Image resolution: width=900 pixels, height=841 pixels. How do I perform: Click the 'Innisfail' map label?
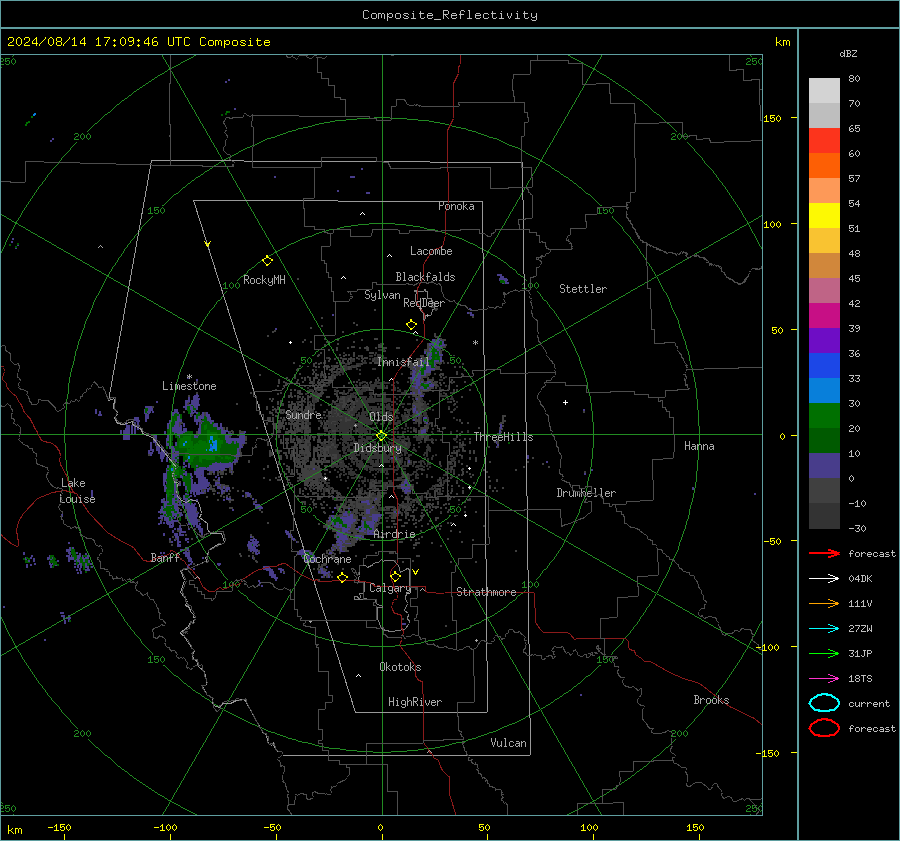tap(403, 362)
